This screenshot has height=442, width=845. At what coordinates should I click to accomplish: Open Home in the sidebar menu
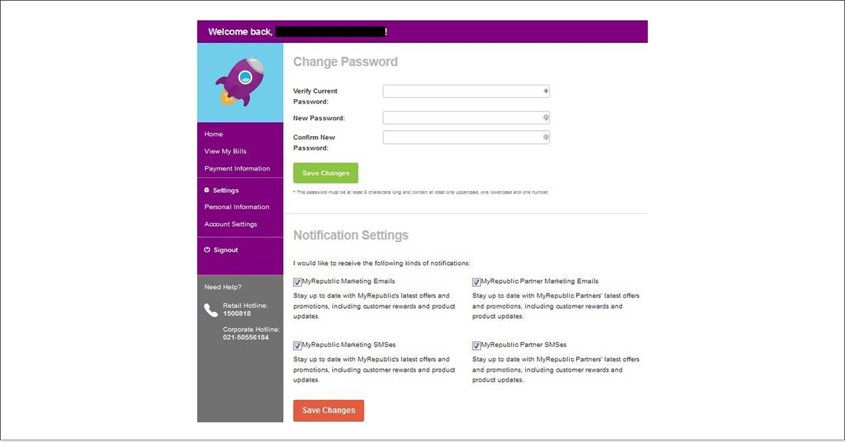tap(213, 134)
